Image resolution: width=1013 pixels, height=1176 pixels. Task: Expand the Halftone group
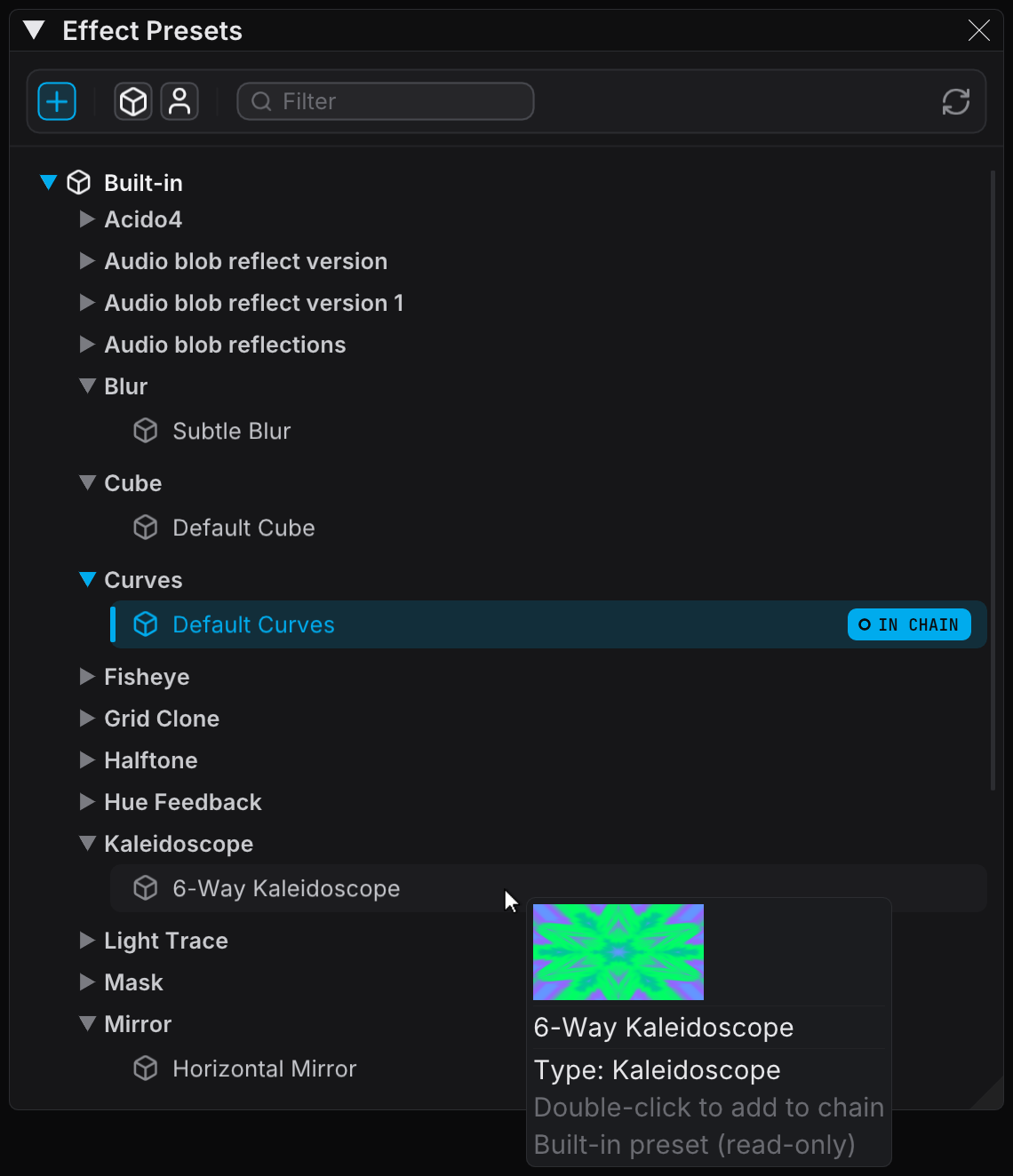[x=87, y=759]
